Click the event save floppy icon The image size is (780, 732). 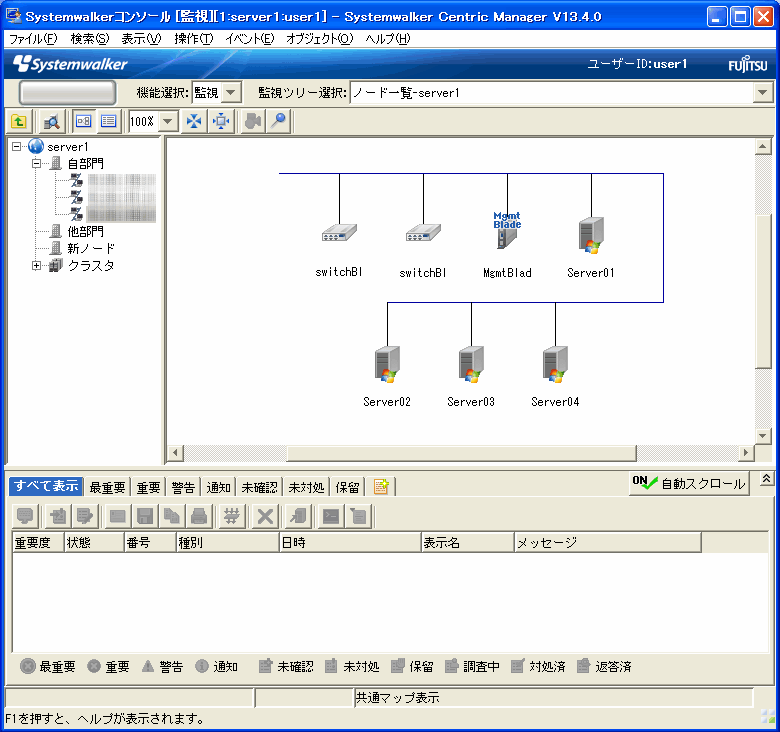click(x=145, y=516)
